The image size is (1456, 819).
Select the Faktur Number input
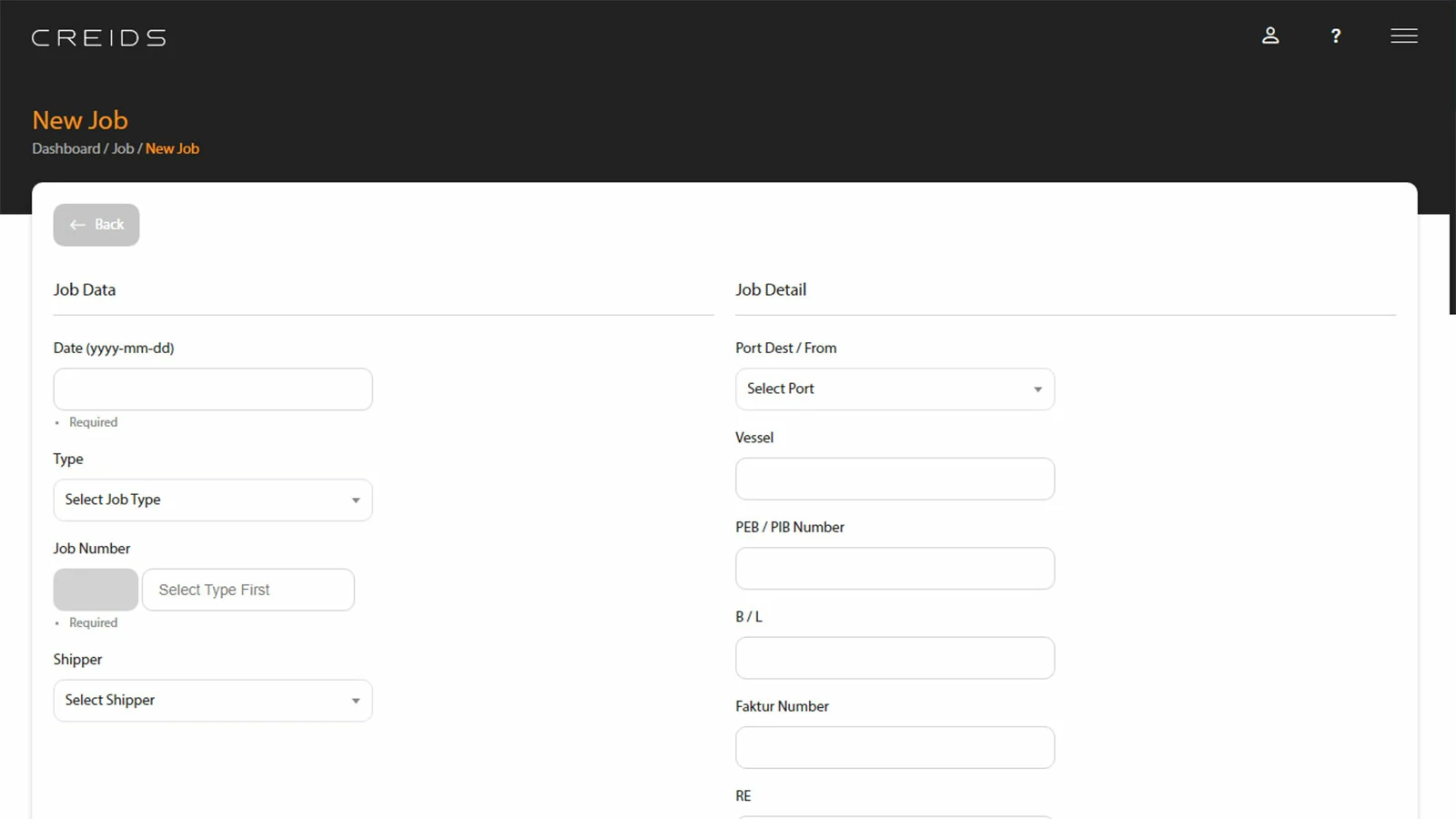coord(894,747)
